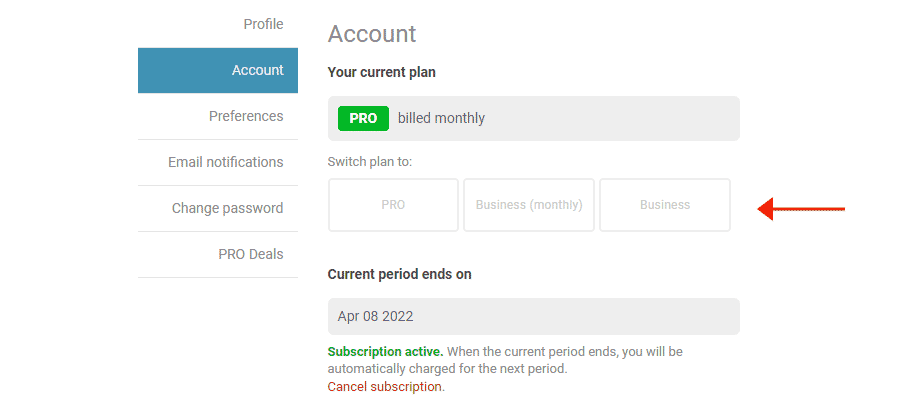
Task: Click the green PRO plan badge
Action: pos(363,118)
